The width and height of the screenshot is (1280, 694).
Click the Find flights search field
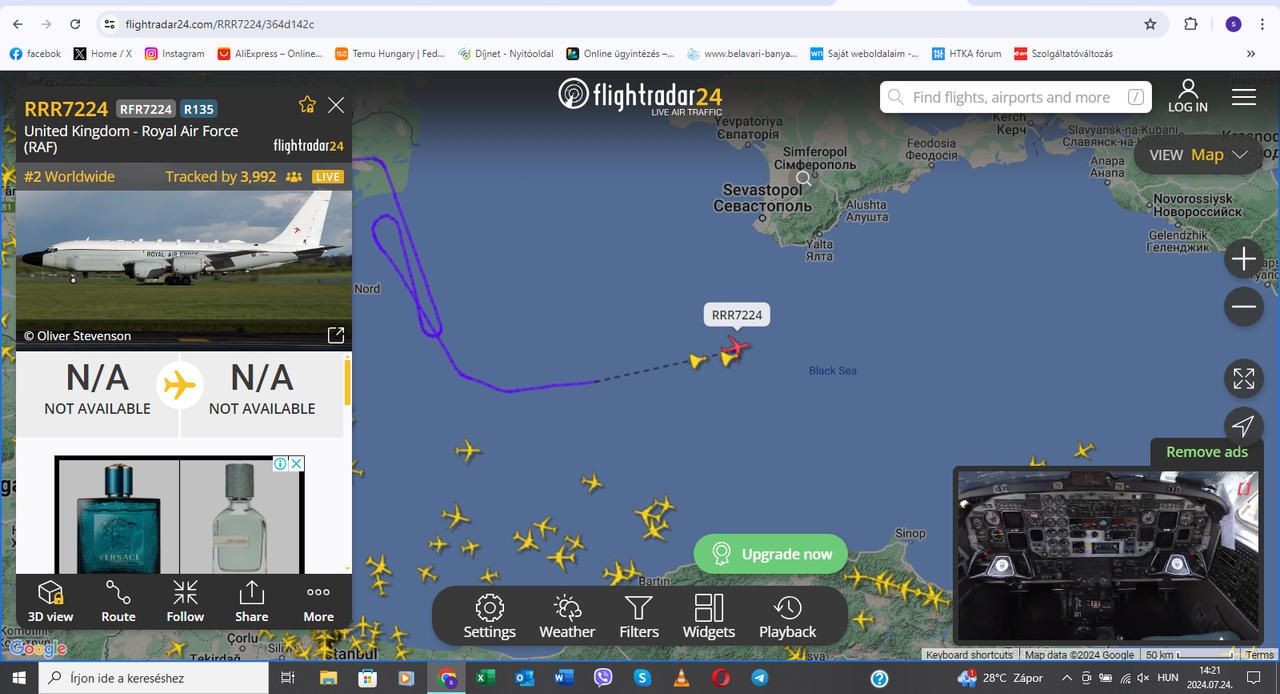(1016, 97)
